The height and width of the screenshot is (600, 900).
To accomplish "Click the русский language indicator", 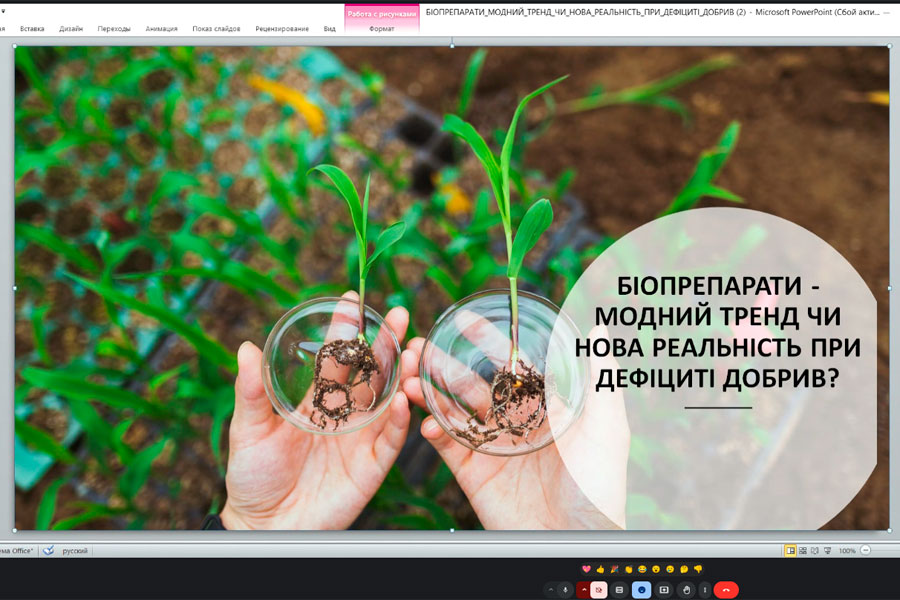I will click(75, 551).
